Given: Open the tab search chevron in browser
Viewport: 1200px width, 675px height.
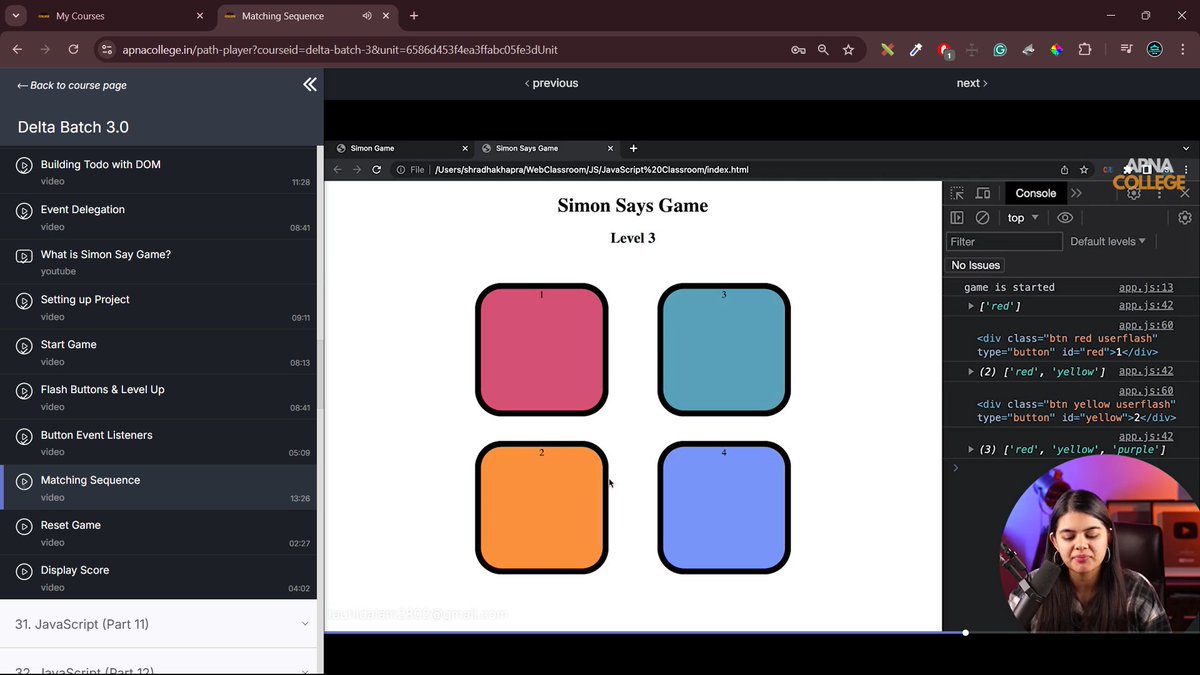Looking at the screenshot, I should (15, 16).
